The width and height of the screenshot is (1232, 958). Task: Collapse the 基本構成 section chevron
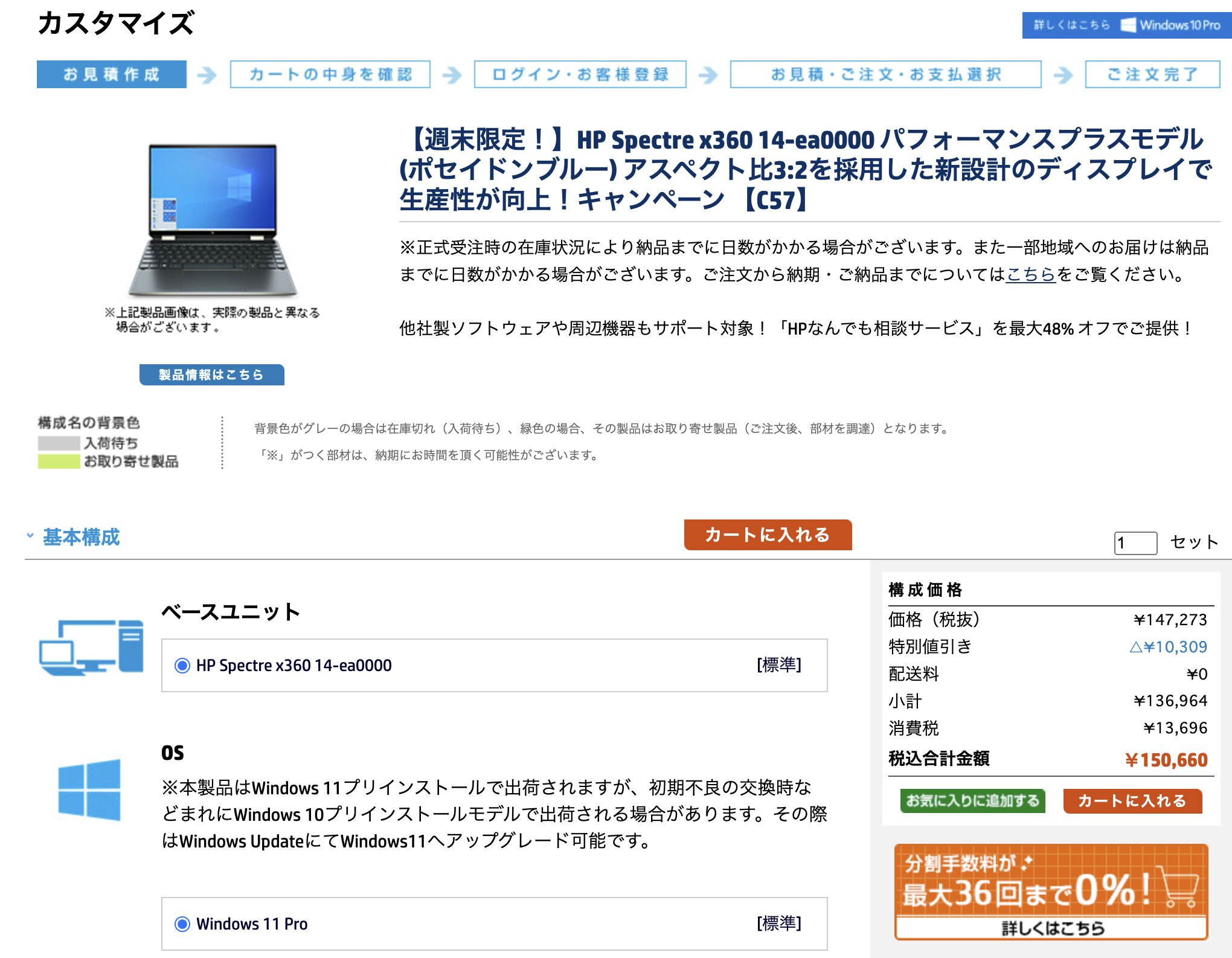(x=30, y=536)
